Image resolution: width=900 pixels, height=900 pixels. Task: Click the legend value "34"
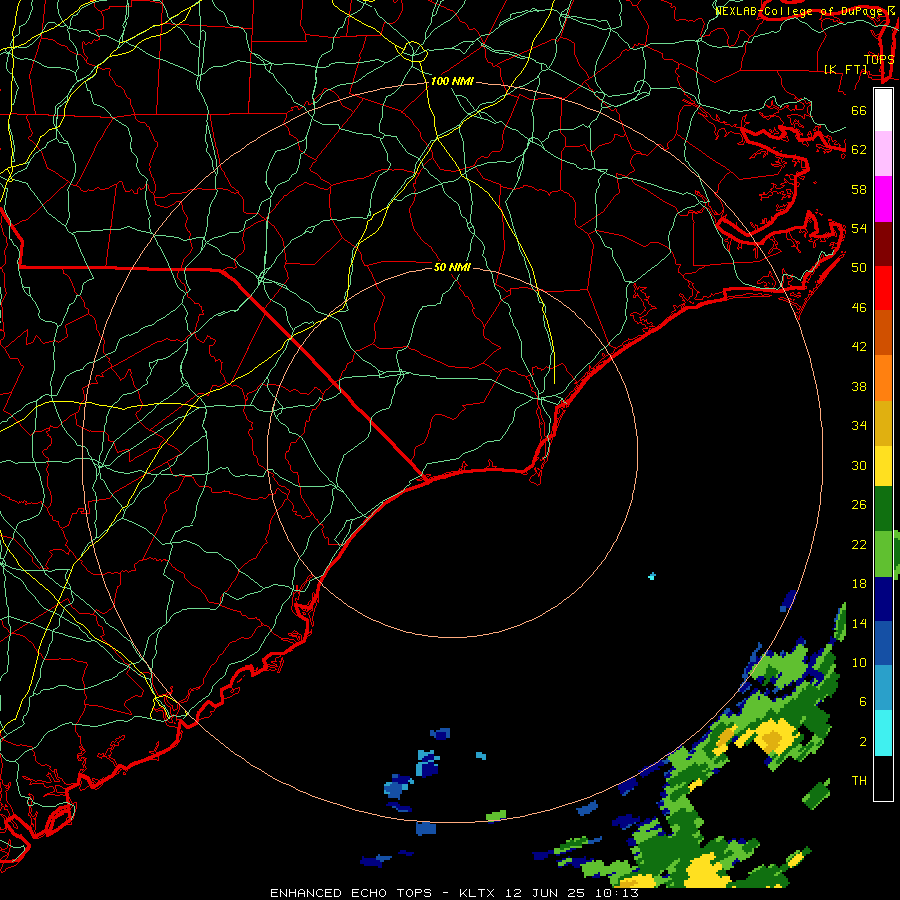point(859,426)
